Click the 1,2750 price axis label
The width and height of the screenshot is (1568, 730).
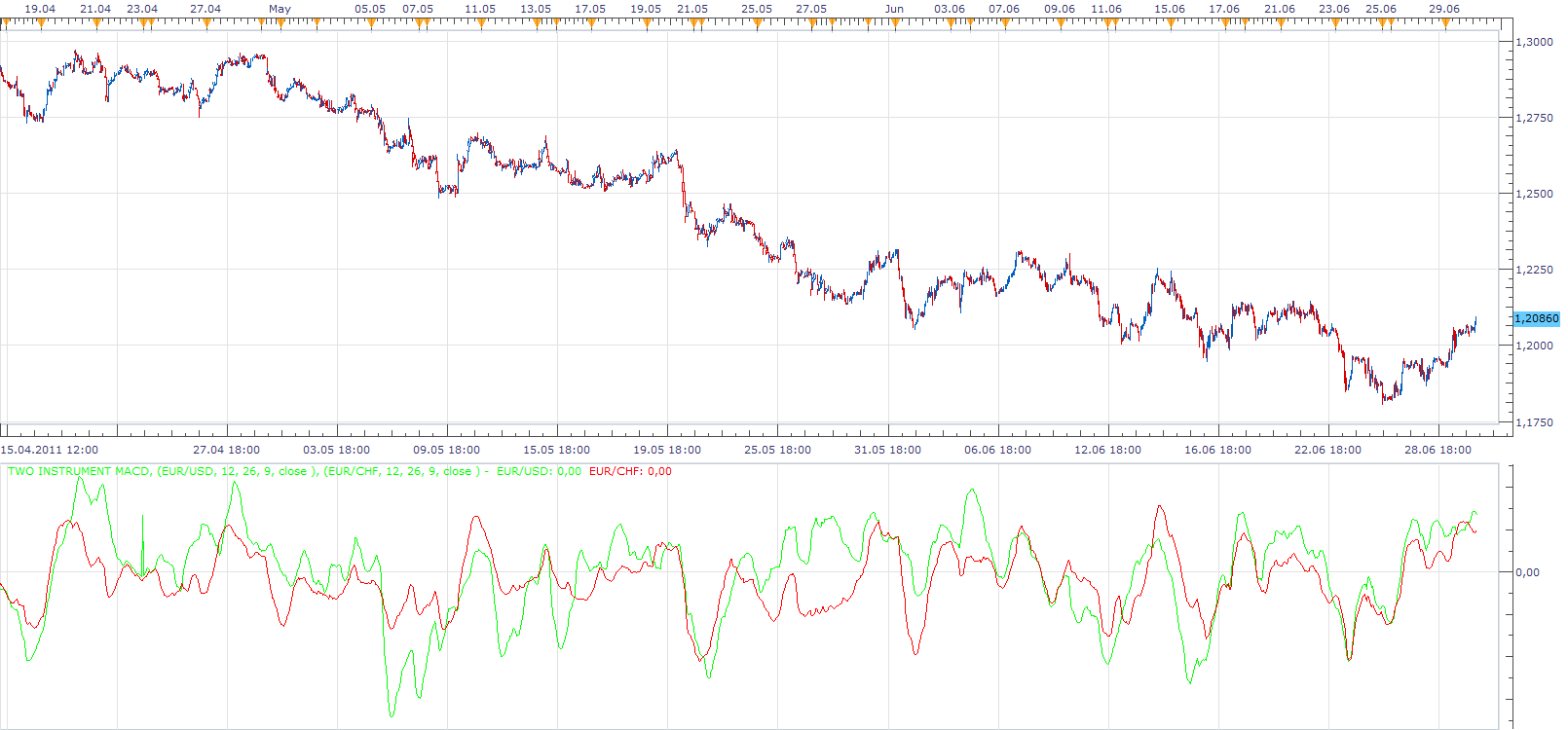(1535, 118)
